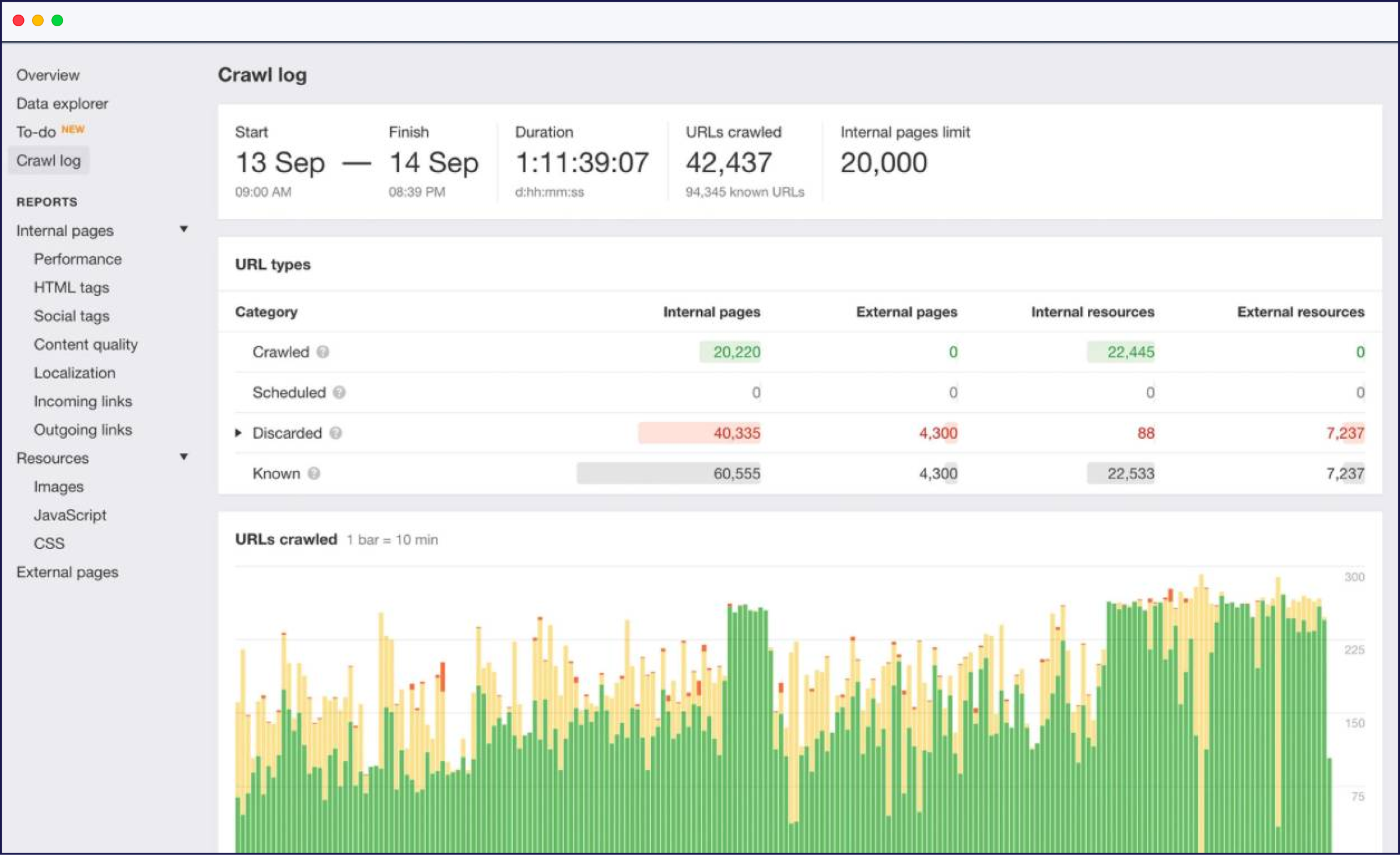Image resolution: width=1400 pixels, height=855 pixels.
Task: Select Crawl log in sidebar
Action: (48, 160)
